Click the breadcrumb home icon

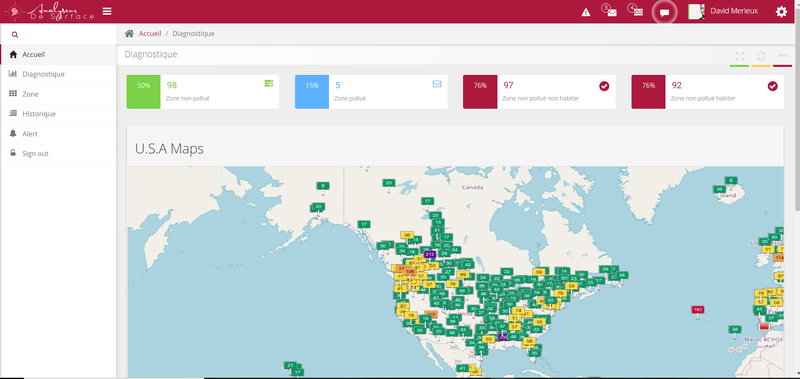[x=129, y=33]
